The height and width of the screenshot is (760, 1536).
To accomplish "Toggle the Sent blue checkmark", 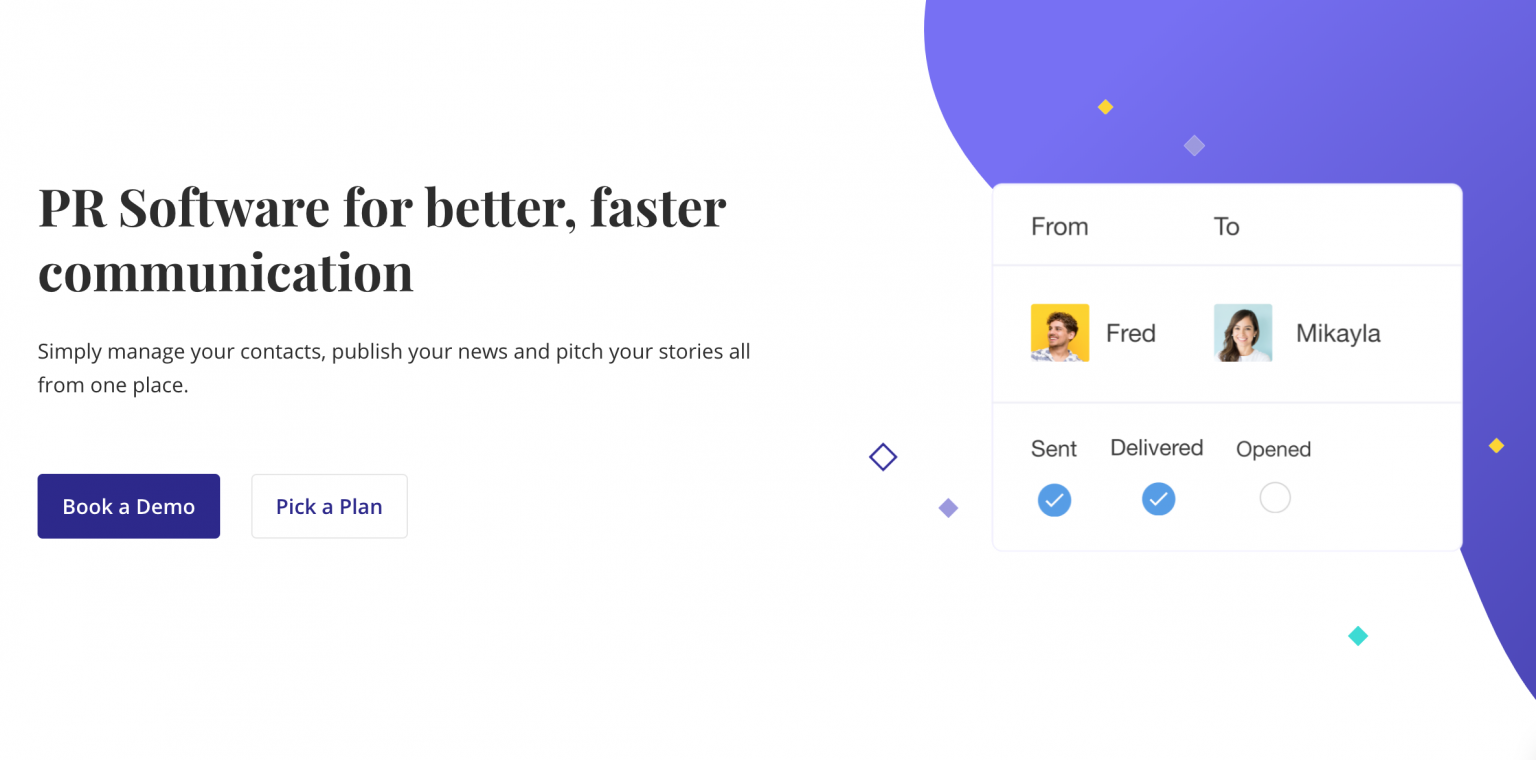I will (1054, 499).
